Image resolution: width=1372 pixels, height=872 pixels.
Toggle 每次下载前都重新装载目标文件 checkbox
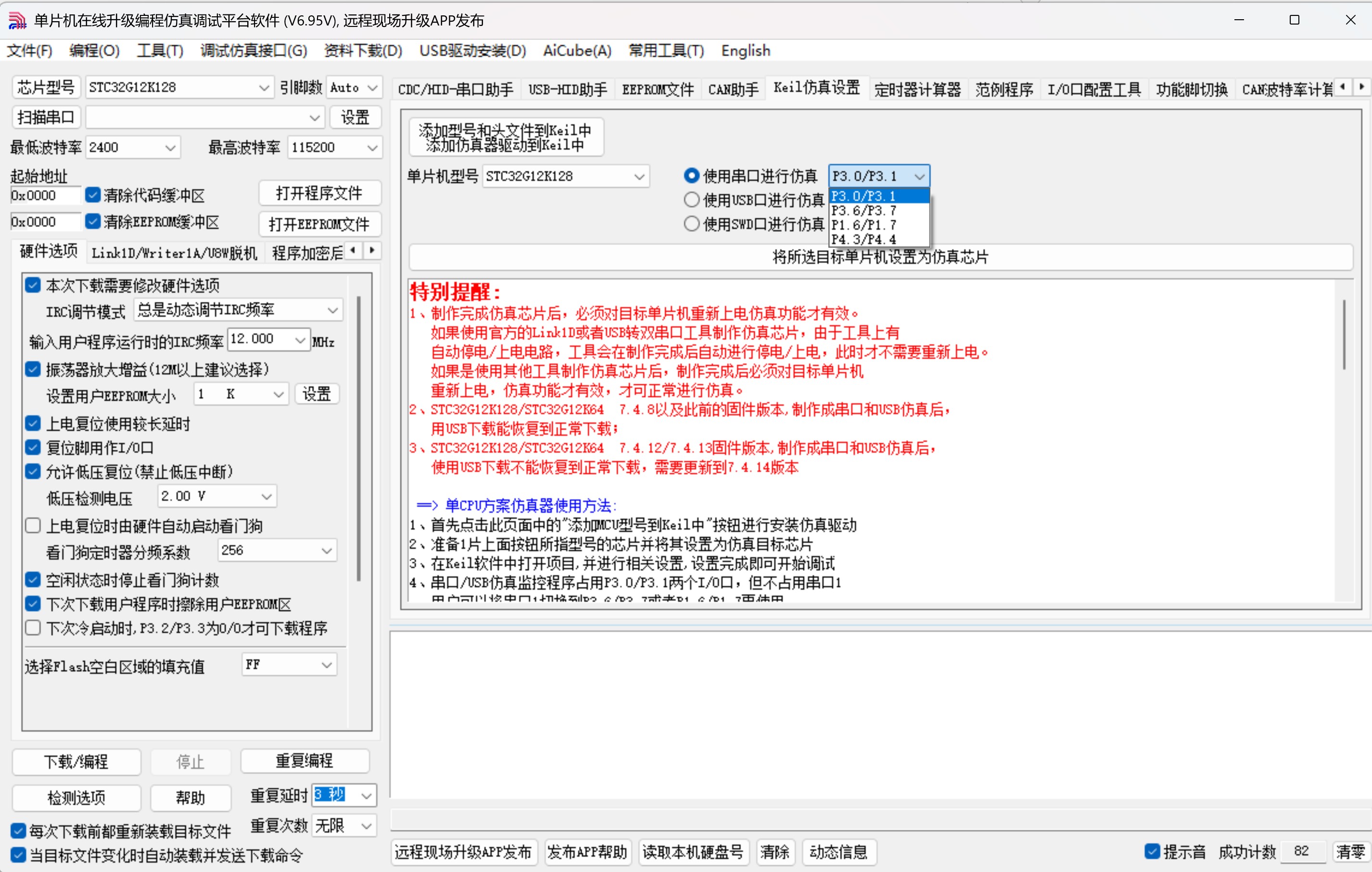point(18,831)
